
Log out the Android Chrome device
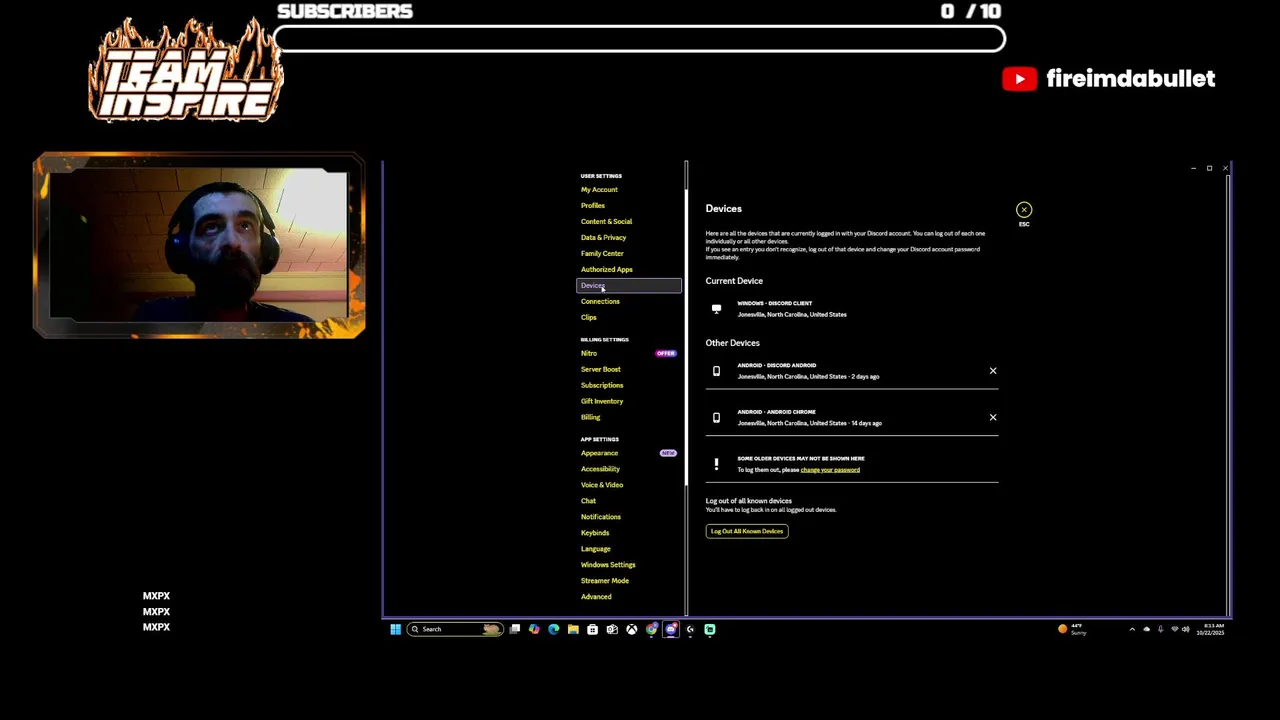993,417
